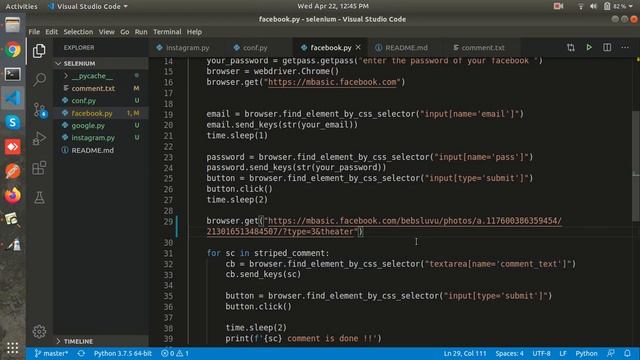Open Skype from the dock
The image size is (640, 360).
pos(13,122)
